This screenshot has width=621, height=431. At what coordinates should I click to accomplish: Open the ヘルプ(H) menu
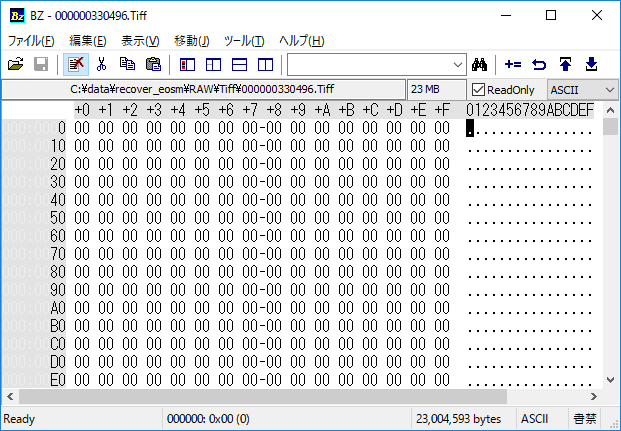(302, 41)
